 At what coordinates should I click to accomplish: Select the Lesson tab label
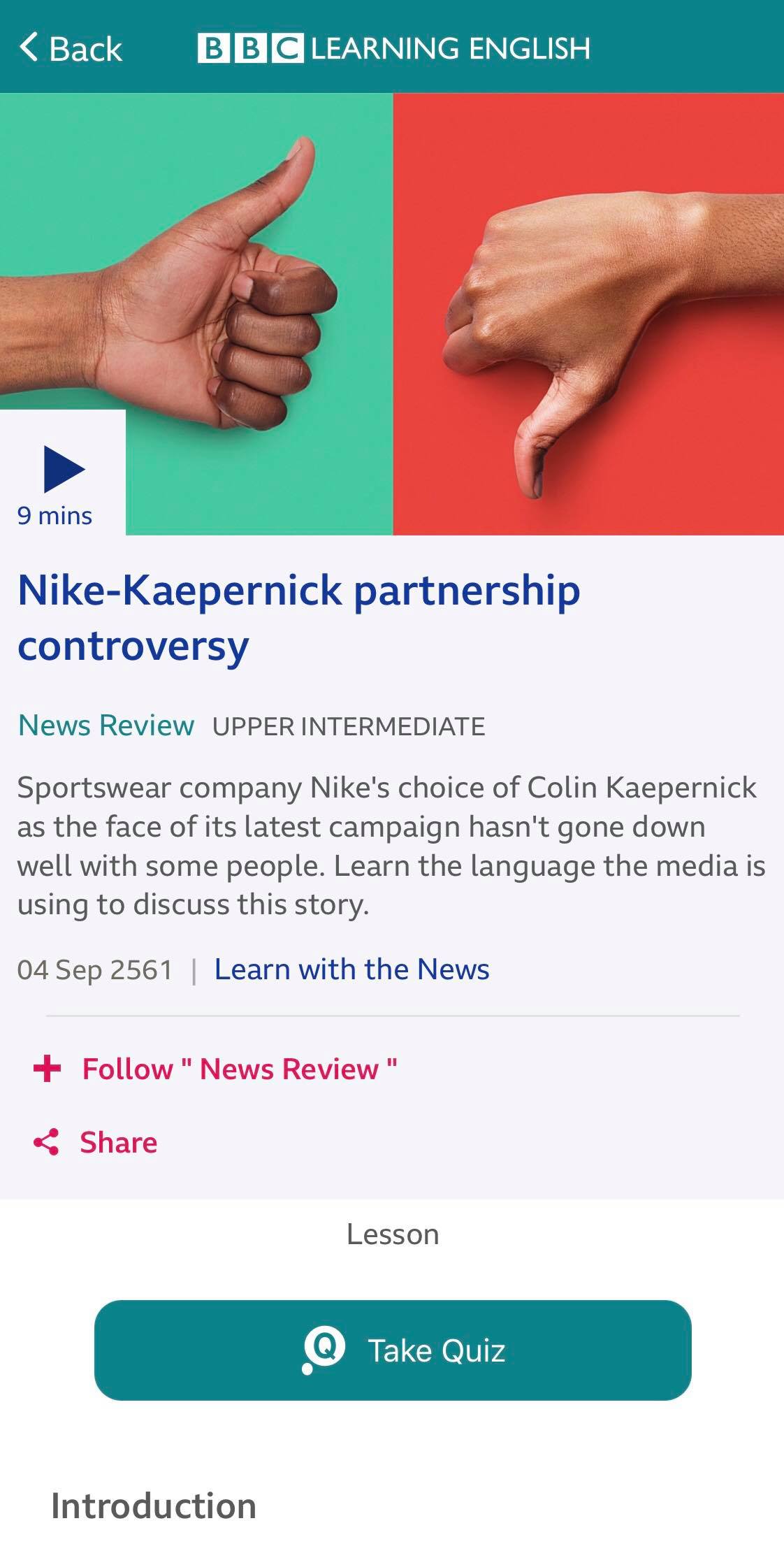pyautogui.click(x=393, y=1234)
